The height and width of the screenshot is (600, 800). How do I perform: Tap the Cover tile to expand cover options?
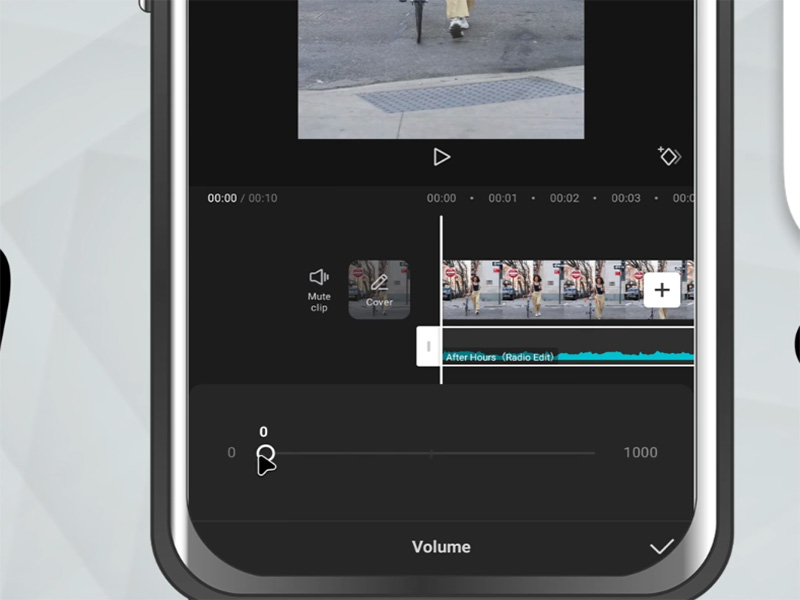[x=379, y=287]
